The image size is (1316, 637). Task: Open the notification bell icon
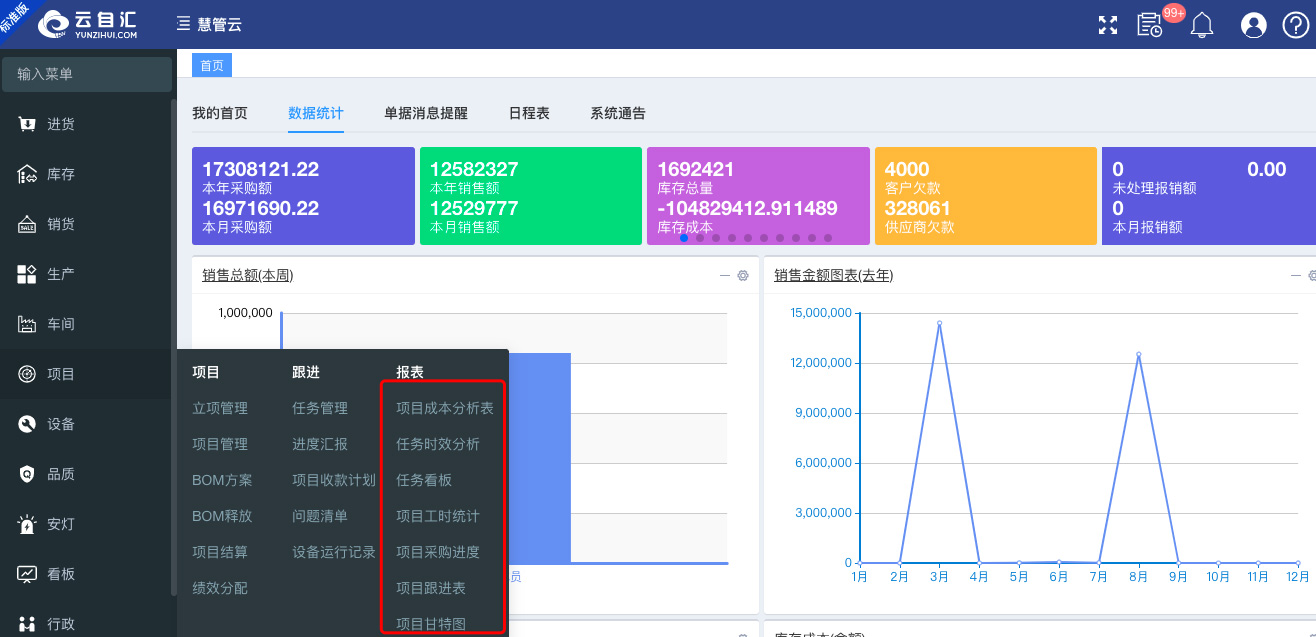(x=1201, y=25)
